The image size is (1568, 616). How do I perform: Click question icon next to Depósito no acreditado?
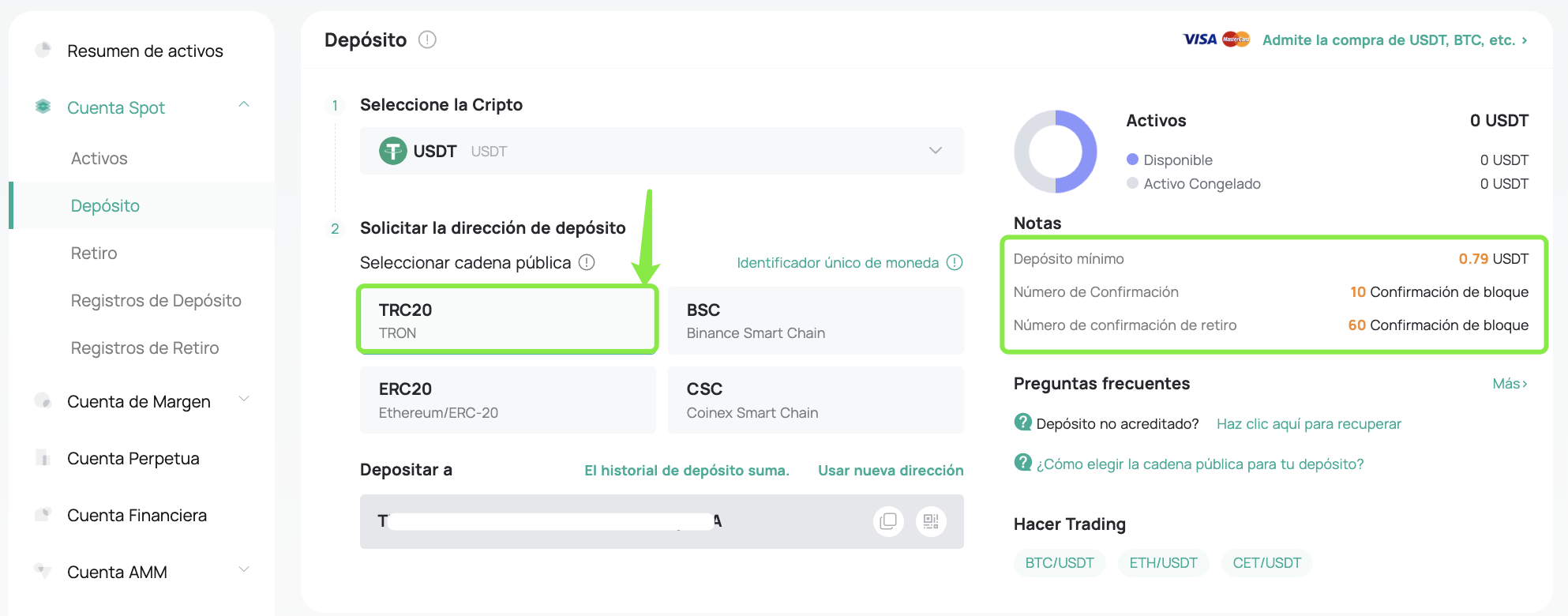pos(1022,423)
